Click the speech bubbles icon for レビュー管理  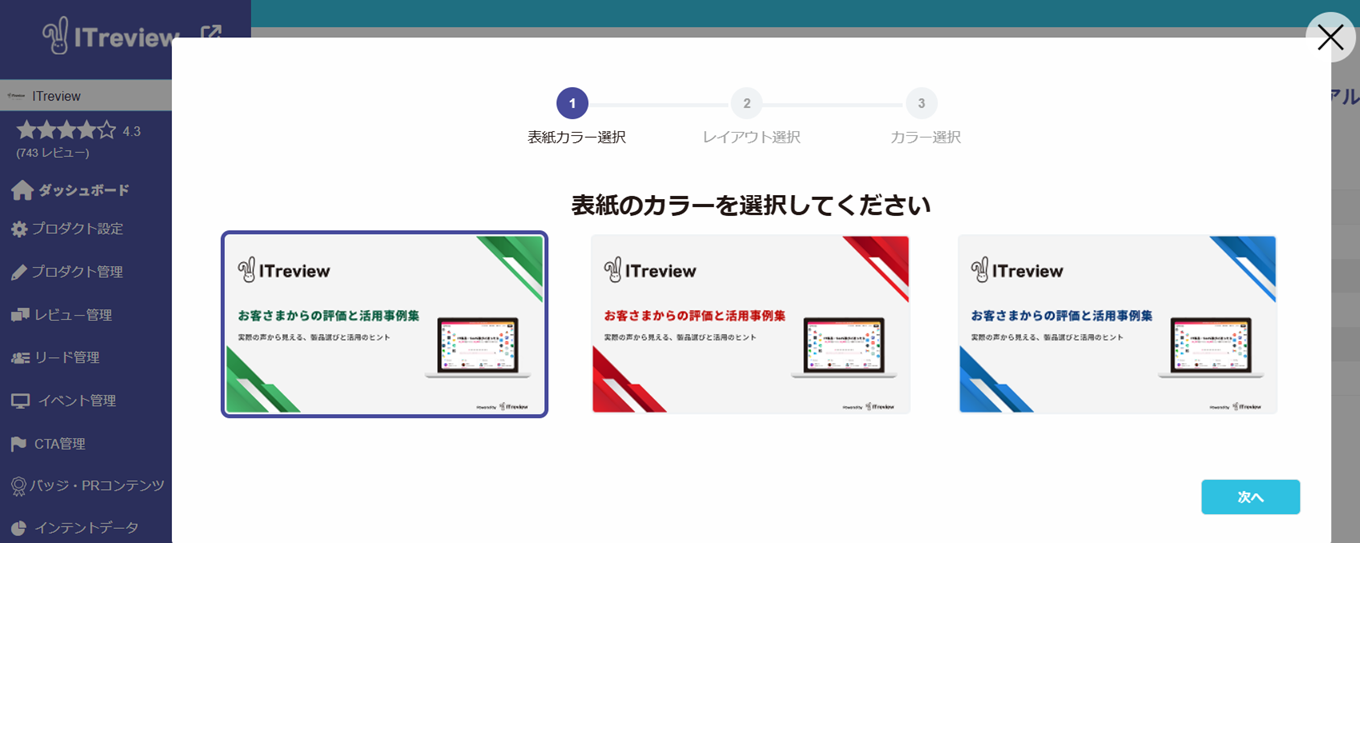click(x=20, y=315)
